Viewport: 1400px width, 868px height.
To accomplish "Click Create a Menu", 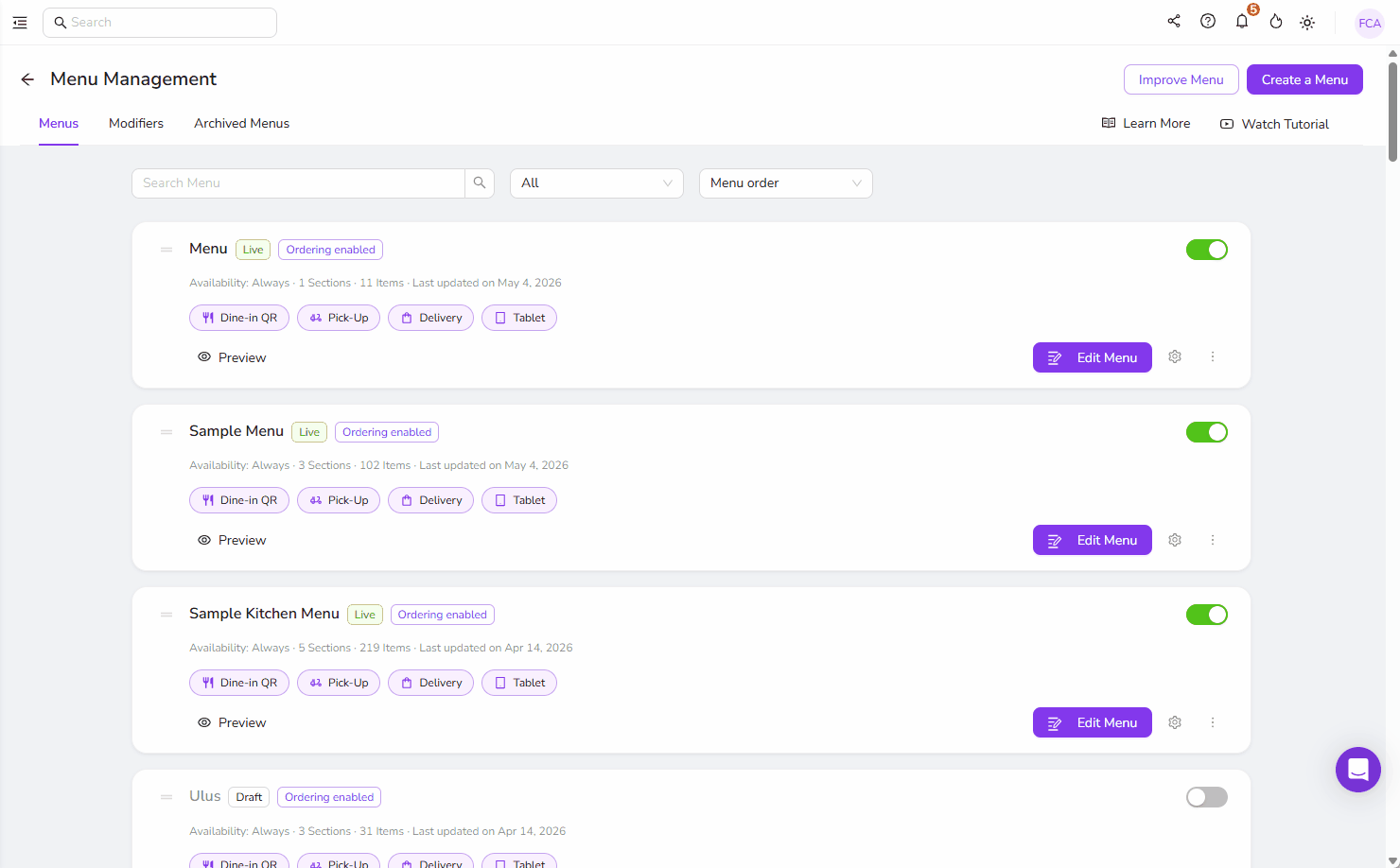I will 1304,79.
